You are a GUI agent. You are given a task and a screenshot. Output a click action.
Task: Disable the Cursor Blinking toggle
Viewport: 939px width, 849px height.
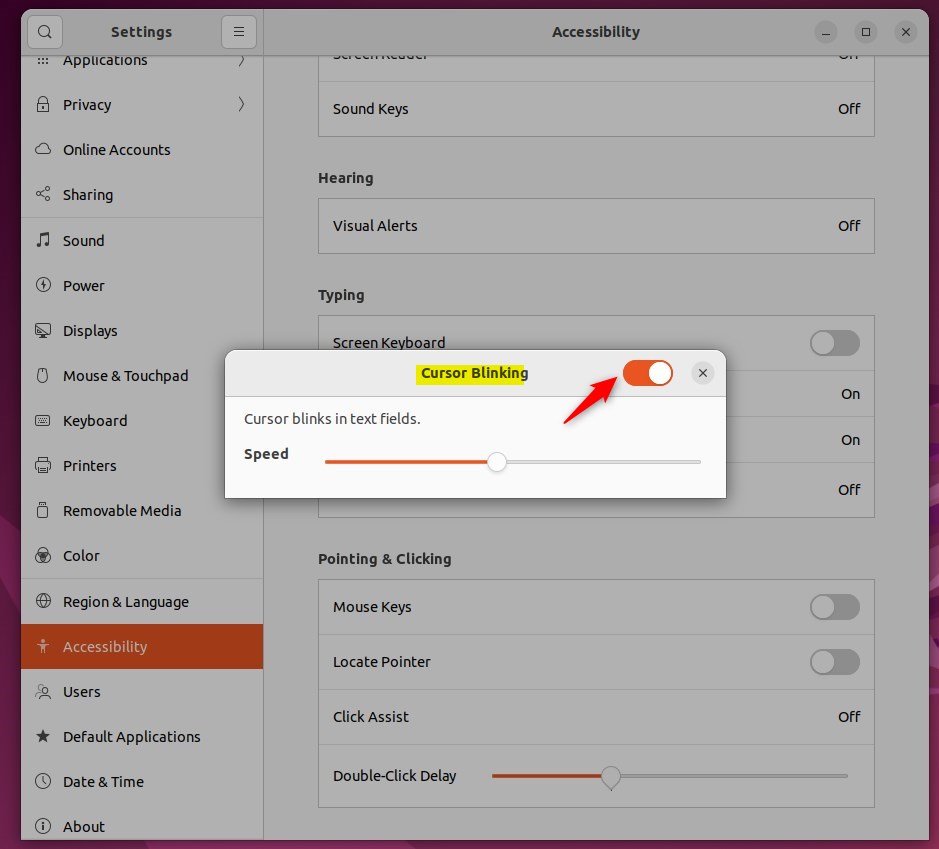(x=648, y=372)
